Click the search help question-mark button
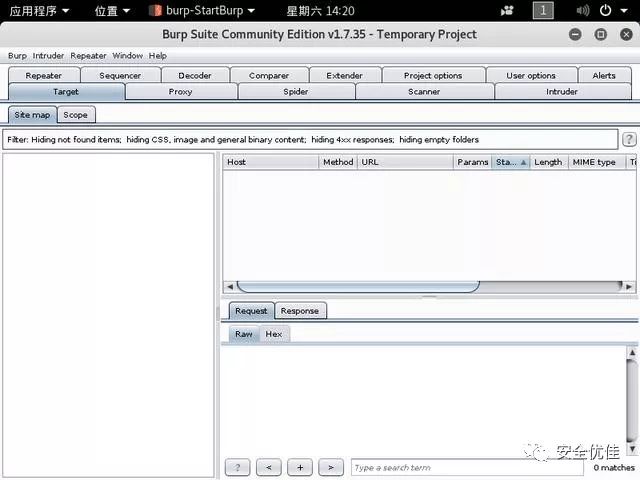640x480 pixels. point(238,467)
